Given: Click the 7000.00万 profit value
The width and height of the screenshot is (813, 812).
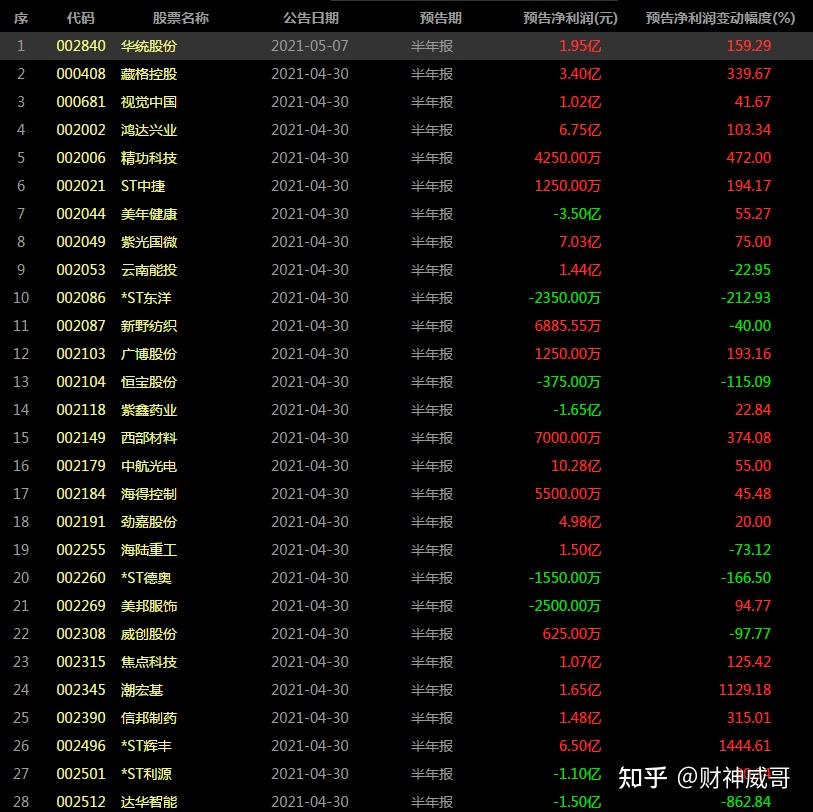Looking at the screenshot, I should [x=568, y=438].
